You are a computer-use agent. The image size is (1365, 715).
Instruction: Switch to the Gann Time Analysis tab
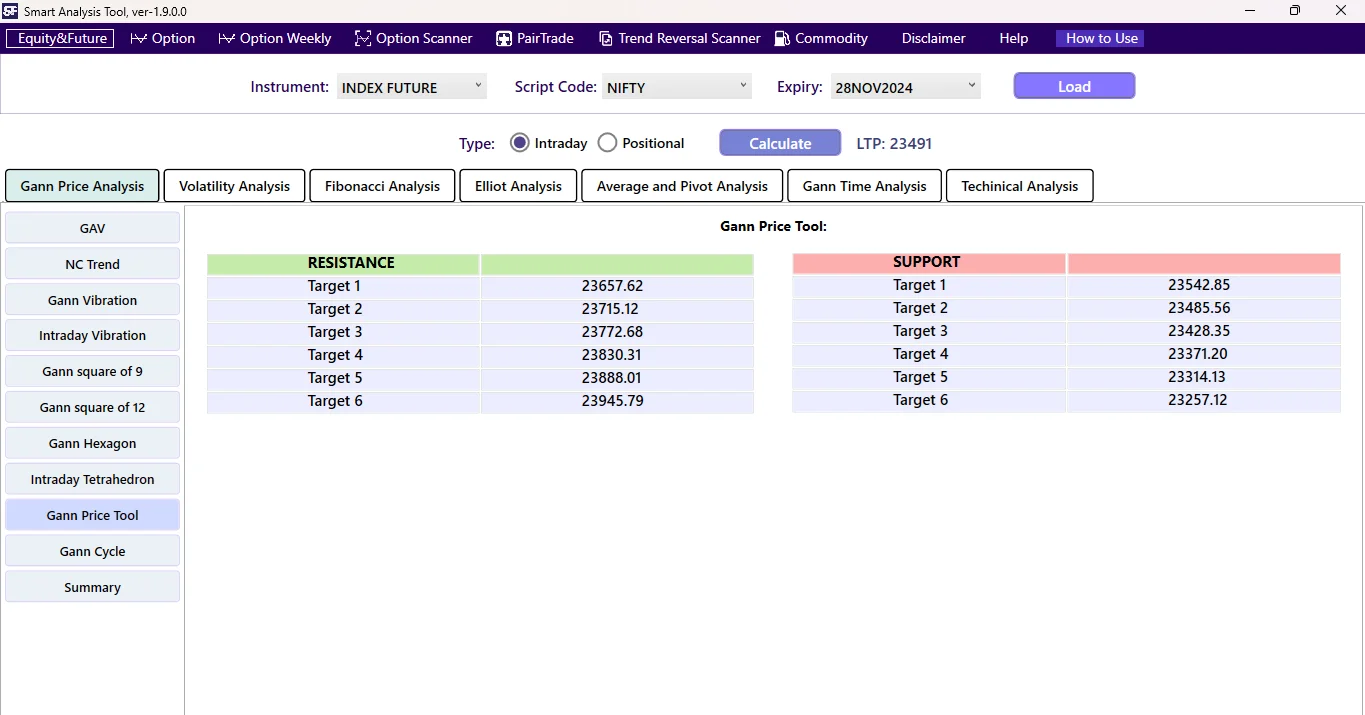coord(863,185)
